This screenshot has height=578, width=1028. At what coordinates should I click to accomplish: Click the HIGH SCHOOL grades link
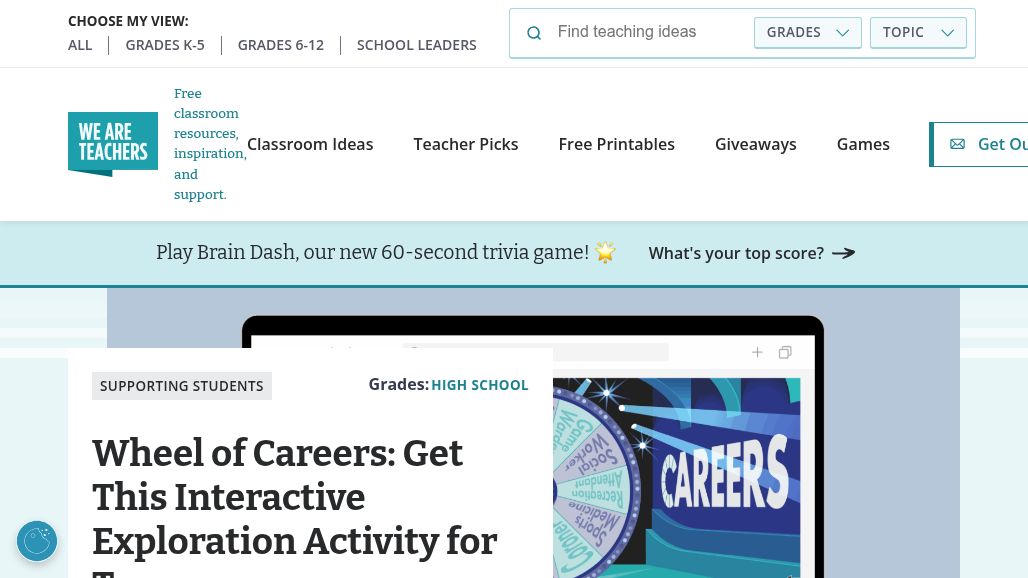tap(480, 385)
